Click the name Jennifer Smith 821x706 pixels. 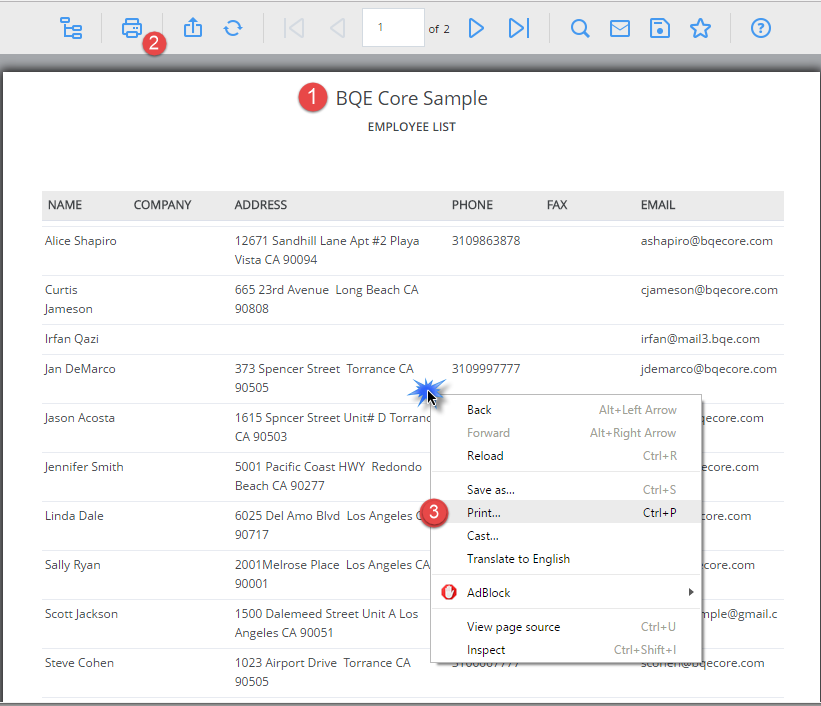(x=84, y=467)
